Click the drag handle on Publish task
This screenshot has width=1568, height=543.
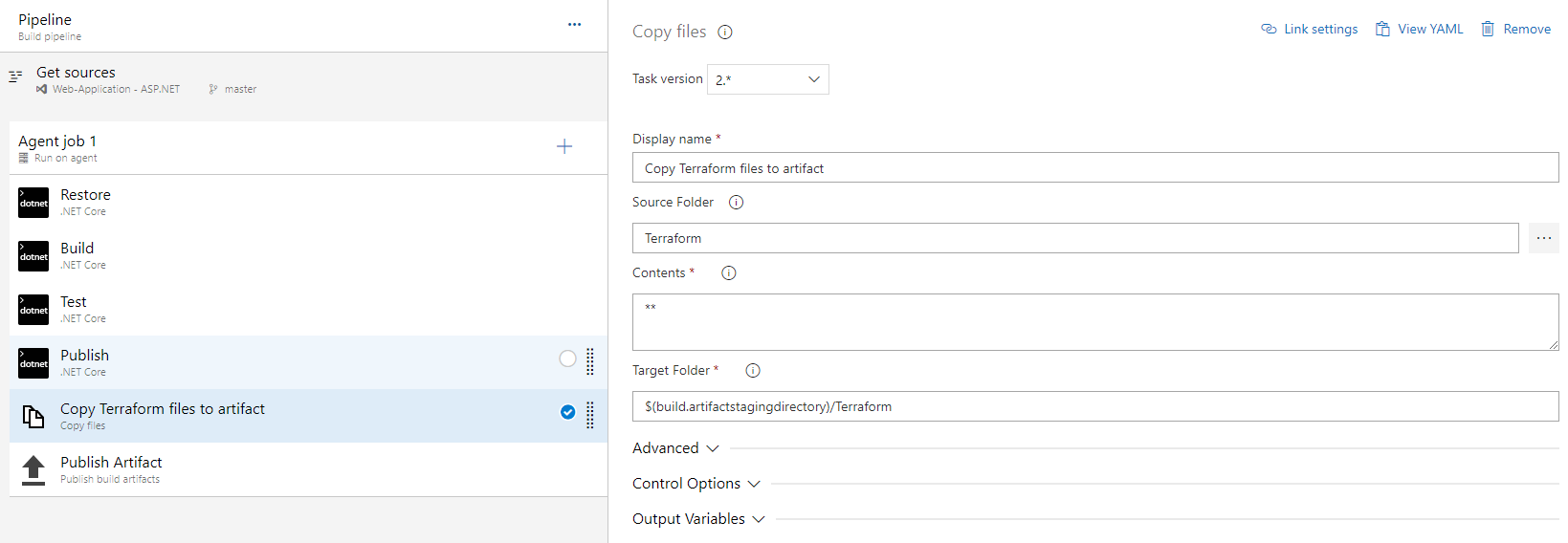pos(590,361)
